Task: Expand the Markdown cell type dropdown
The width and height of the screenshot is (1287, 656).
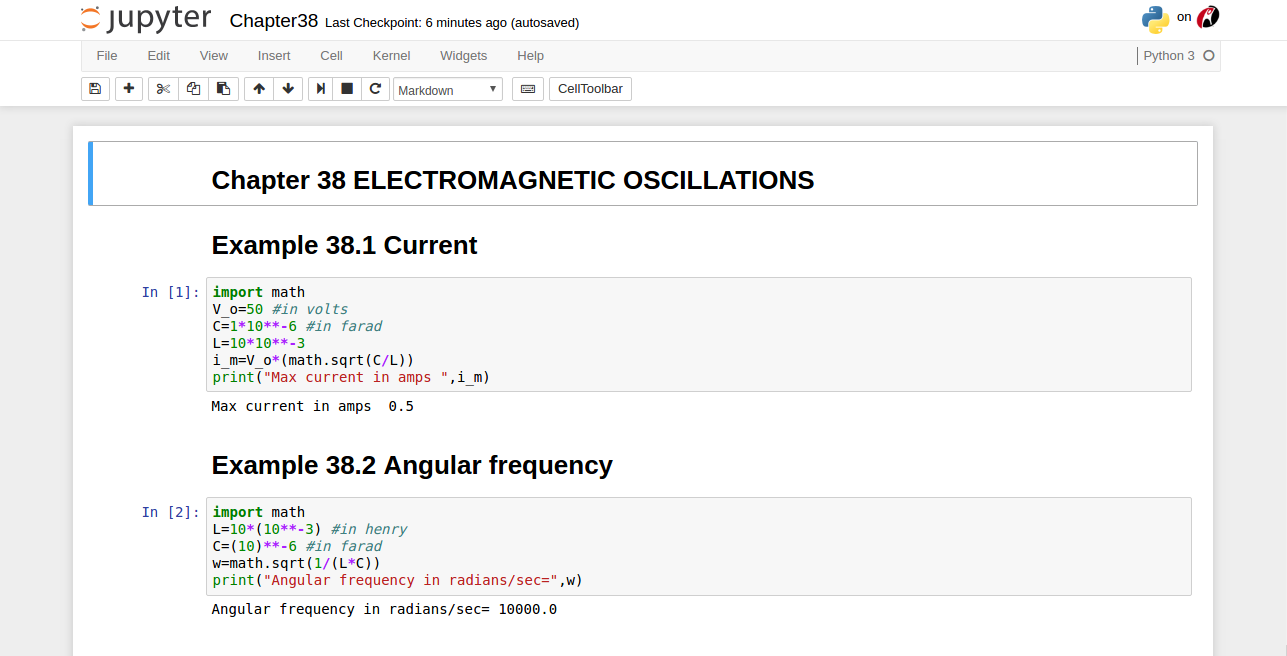Action: click(x=448, y=89)
